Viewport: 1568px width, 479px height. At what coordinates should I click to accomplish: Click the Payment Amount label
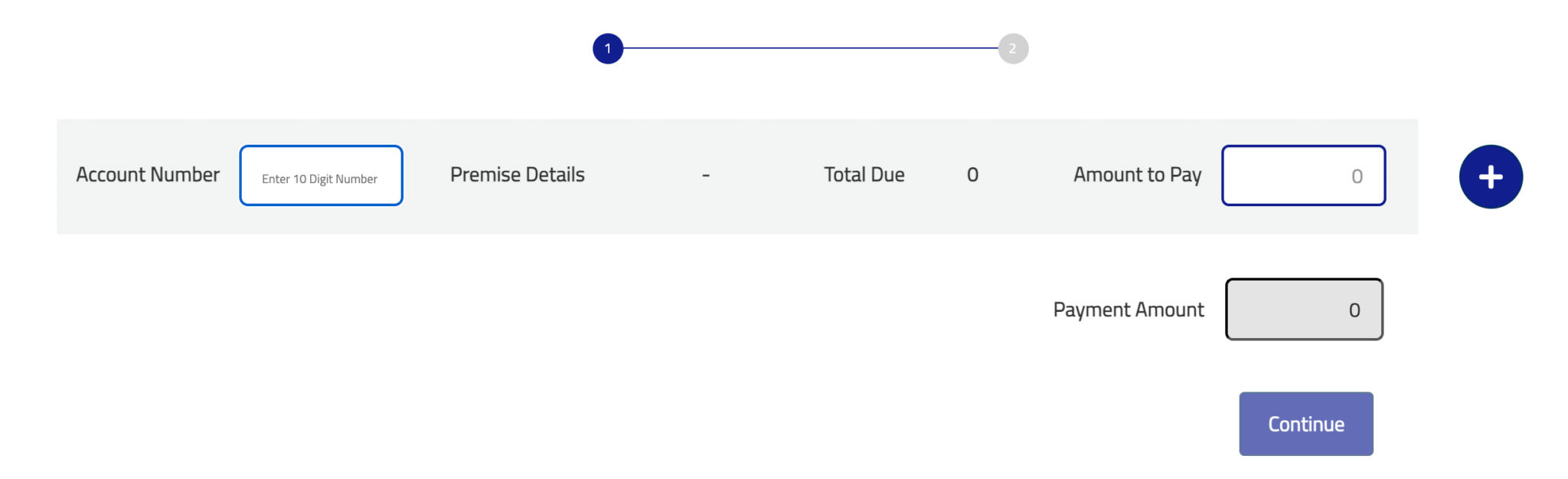(x=1128, y=310)
